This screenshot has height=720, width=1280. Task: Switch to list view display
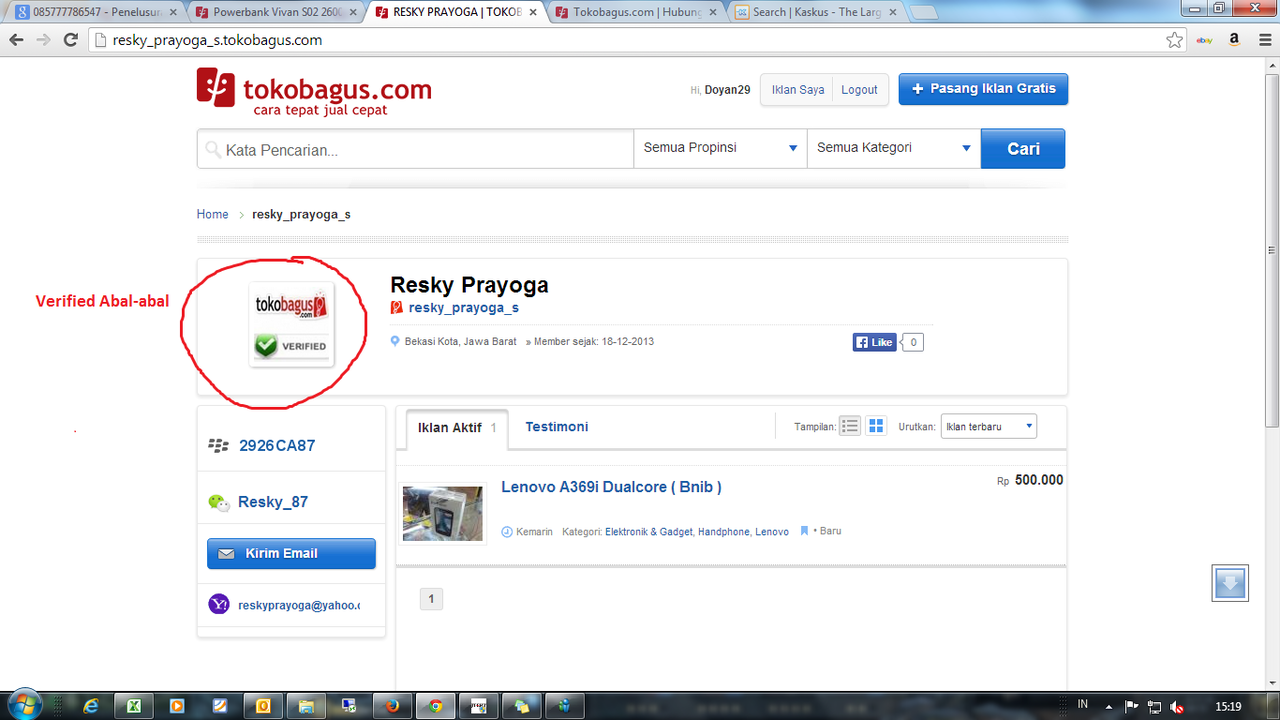click(x=850, y=426)
